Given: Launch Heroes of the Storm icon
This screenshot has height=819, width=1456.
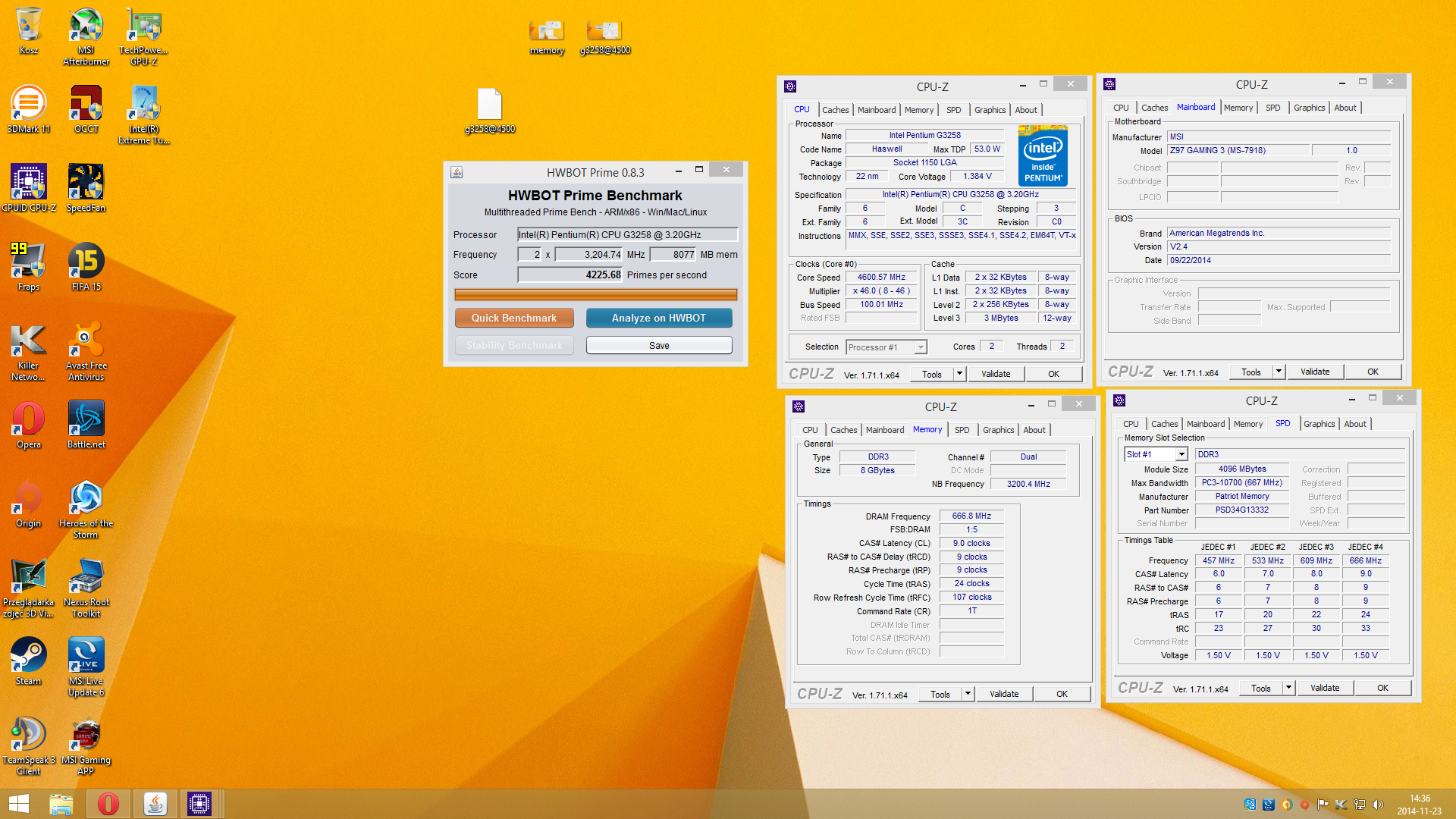Looking at the screenshot, I should 86,510.
